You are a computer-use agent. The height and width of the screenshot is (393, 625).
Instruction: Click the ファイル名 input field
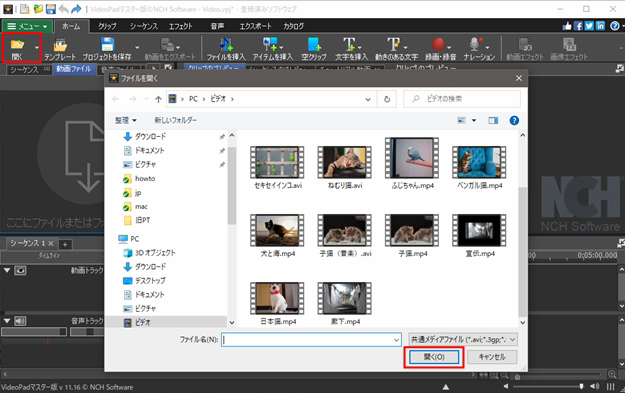311,340
